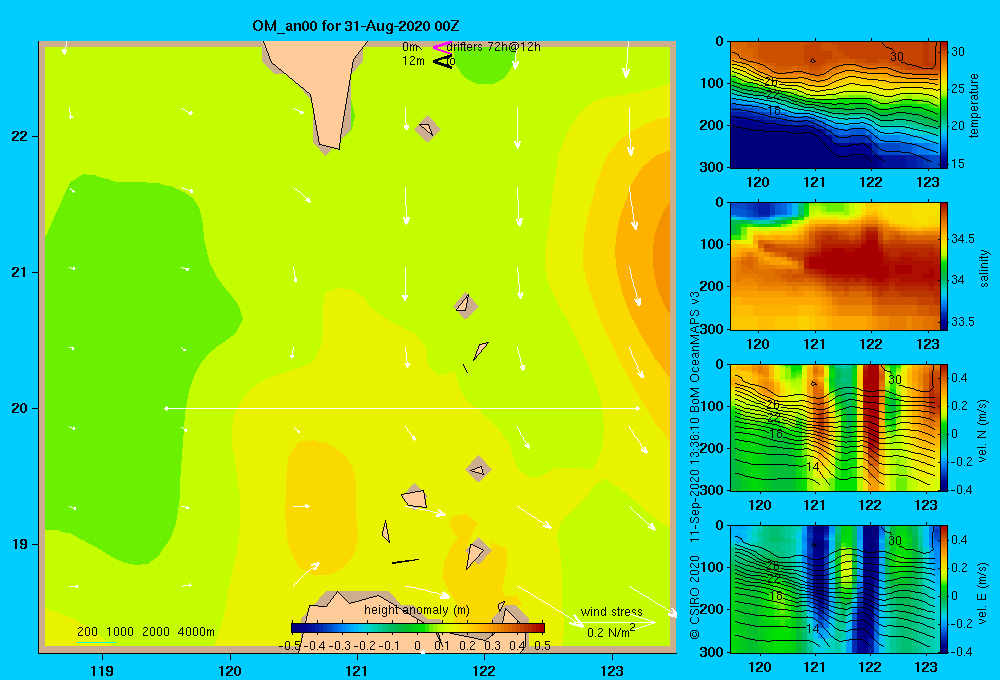Click the '4000m' bathymetry legend label
1000x680 pixels.
click(196, 632)
